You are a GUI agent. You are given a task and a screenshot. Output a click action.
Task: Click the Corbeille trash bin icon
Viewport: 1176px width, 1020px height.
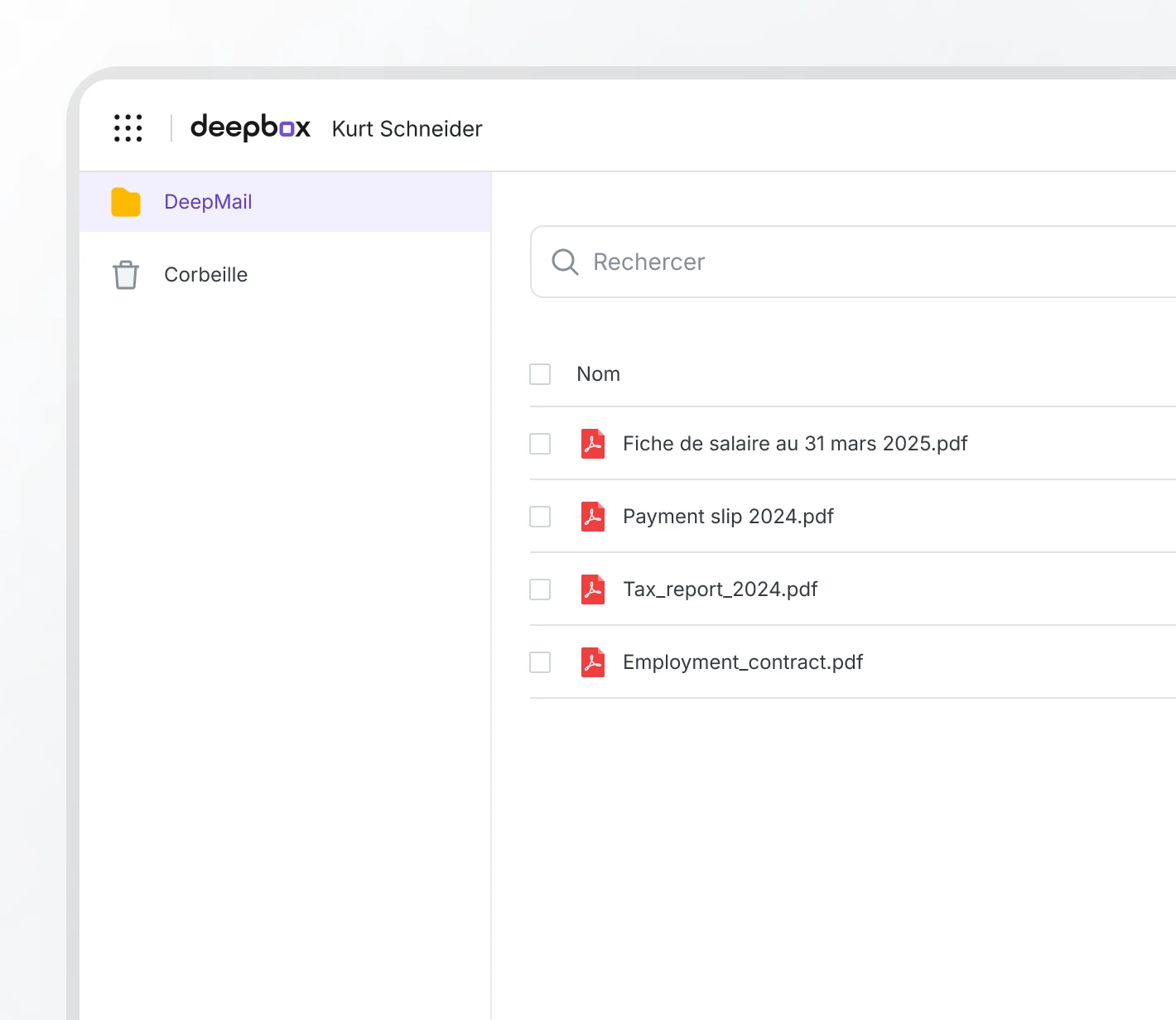click(126, 275)
